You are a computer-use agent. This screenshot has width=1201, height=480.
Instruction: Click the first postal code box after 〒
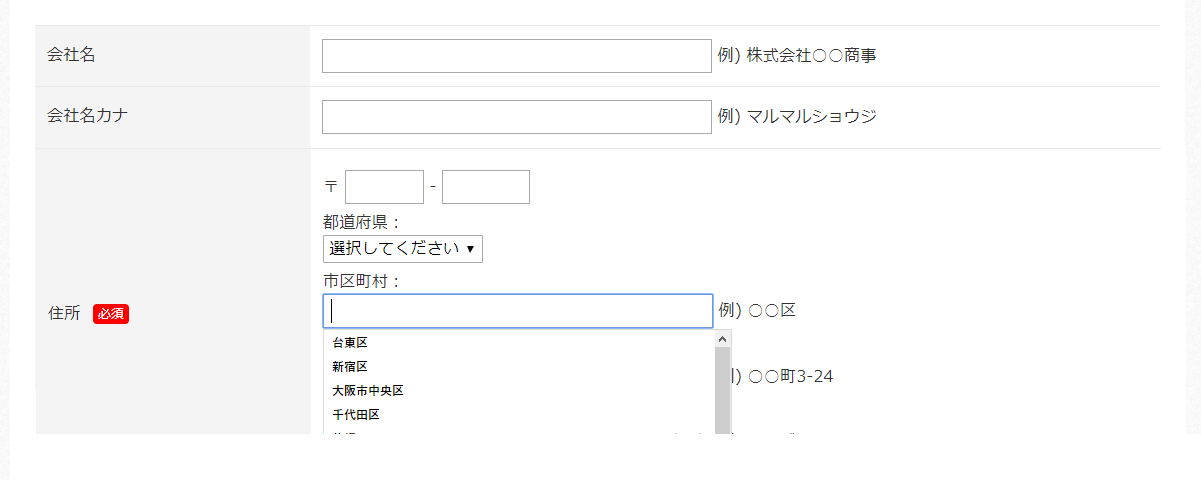pos(385,187)
